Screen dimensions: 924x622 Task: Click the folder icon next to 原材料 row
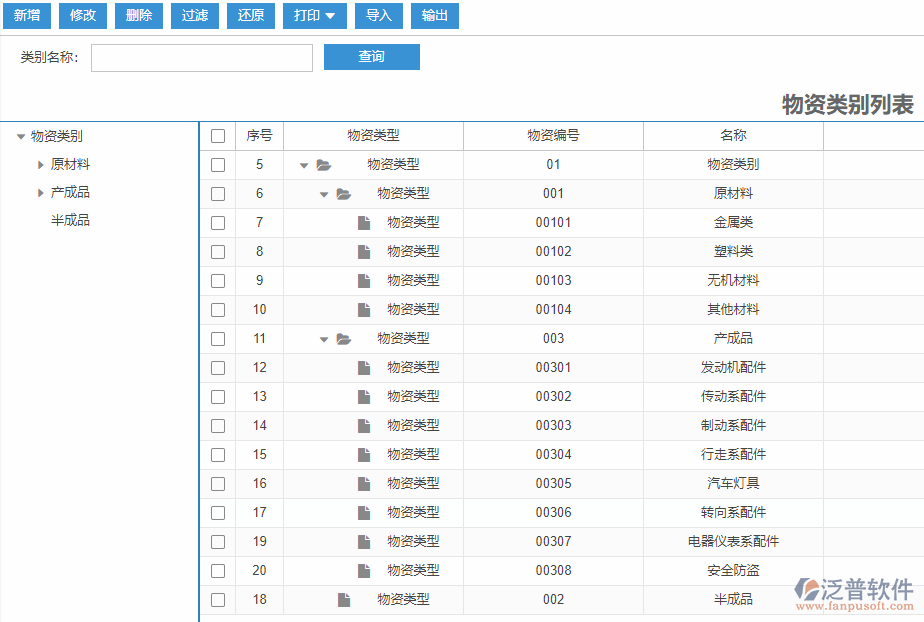pyautogui.click(x=343, y=193)
